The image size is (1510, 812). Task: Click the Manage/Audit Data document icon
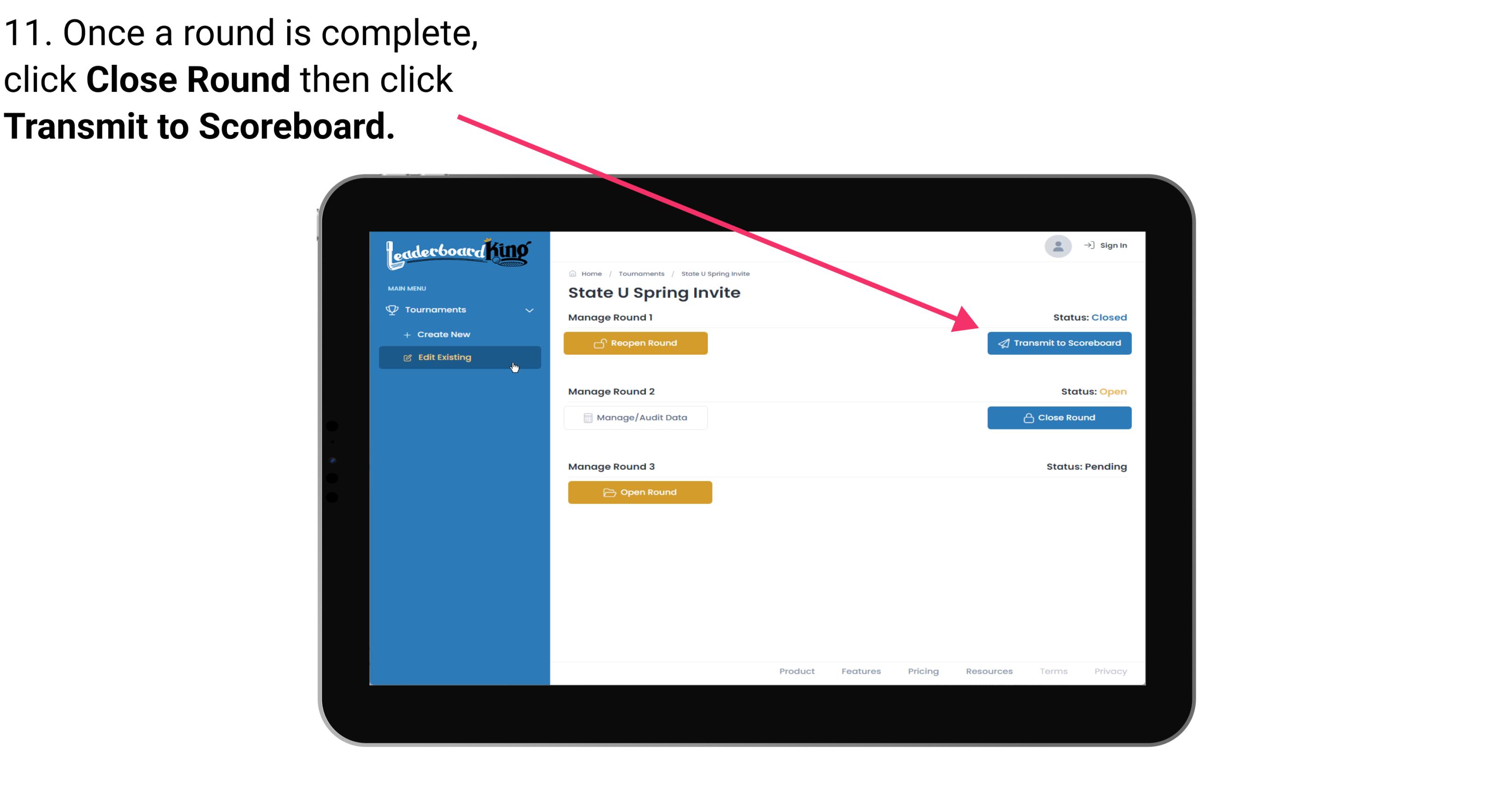(x=586, y=417)
